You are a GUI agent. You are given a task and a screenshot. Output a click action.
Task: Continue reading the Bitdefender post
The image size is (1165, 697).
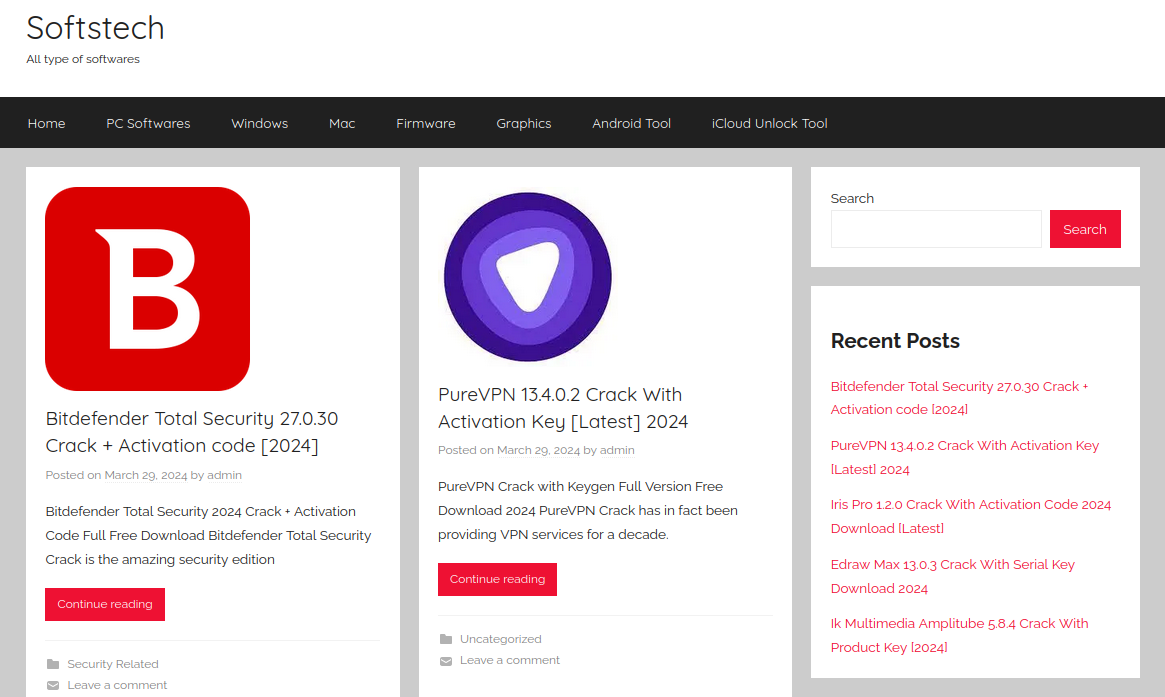coord(105,604)
